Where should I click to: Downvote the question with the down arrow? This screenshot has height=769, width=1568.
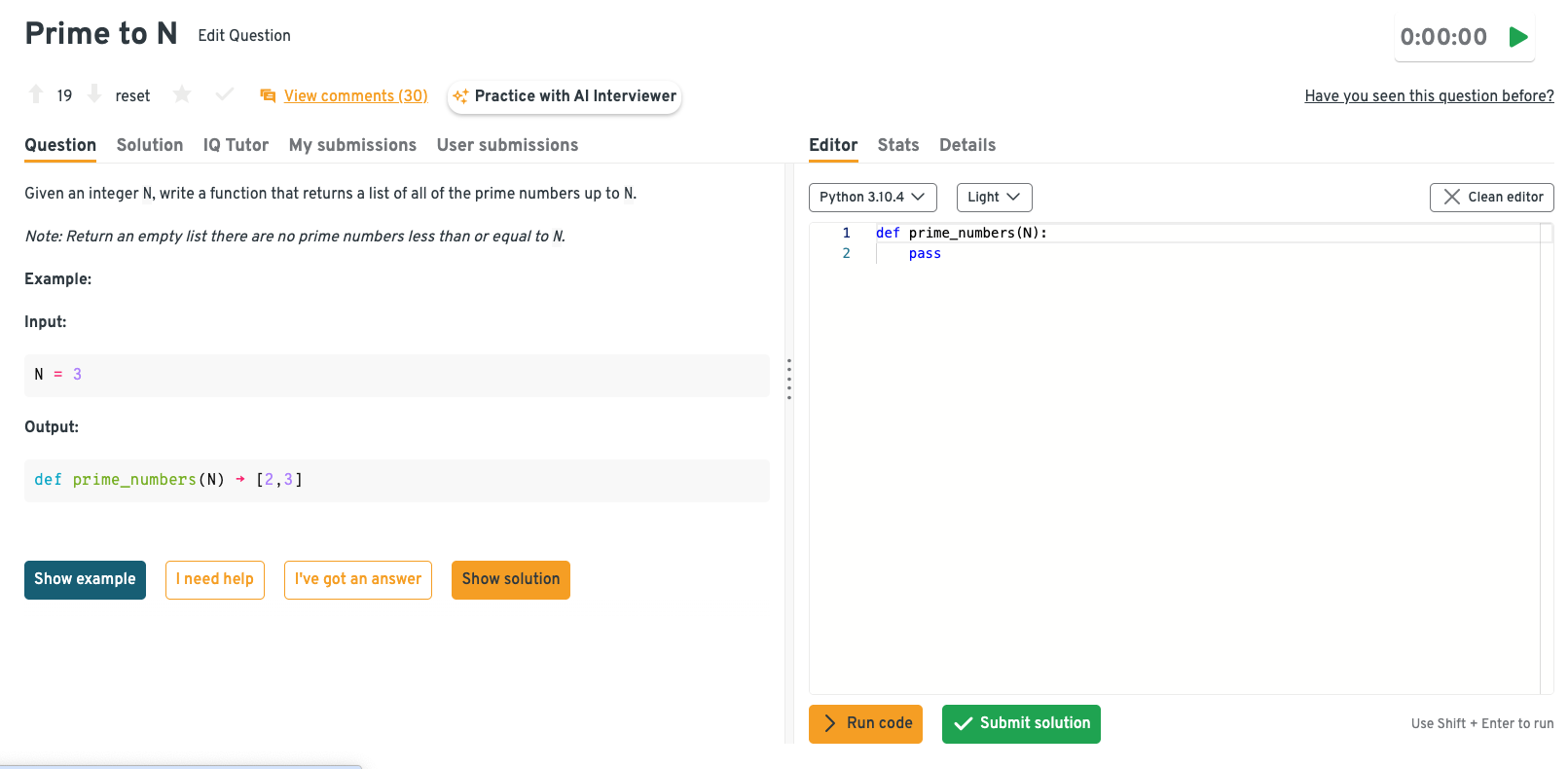pyautogui.click(x=94, y=94)
